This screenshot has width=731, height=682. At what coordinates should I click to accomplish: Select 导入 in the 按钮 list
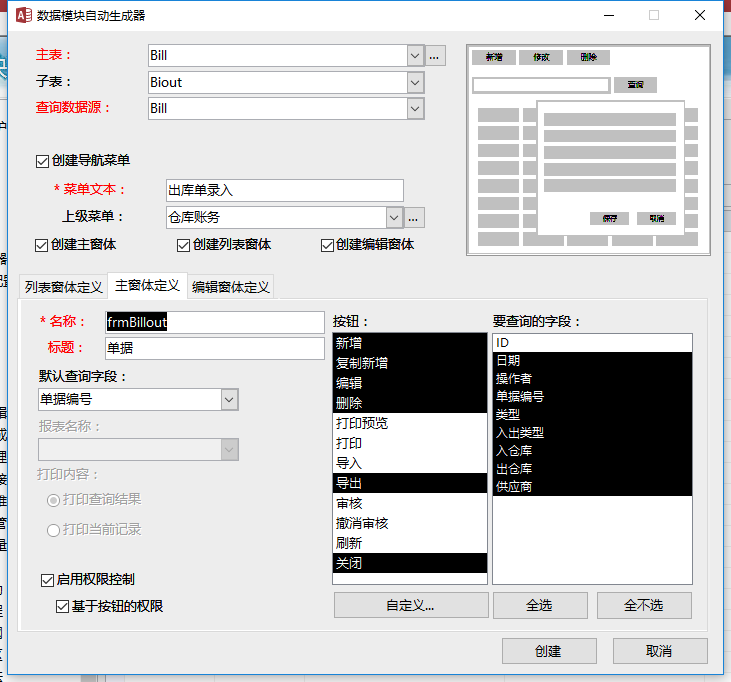pos(410,463)
